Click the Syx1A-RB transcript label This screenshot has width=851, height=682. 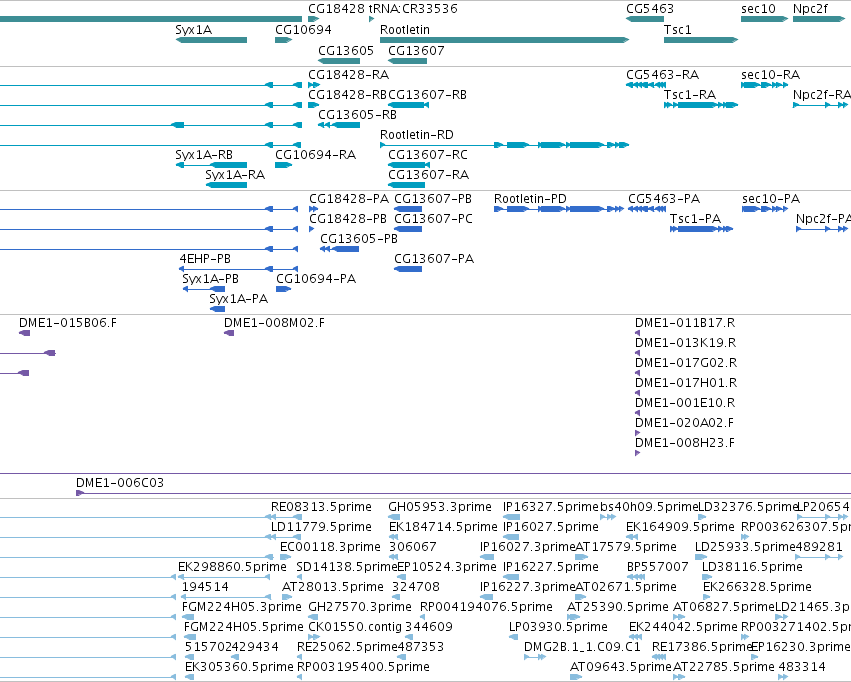204,155
